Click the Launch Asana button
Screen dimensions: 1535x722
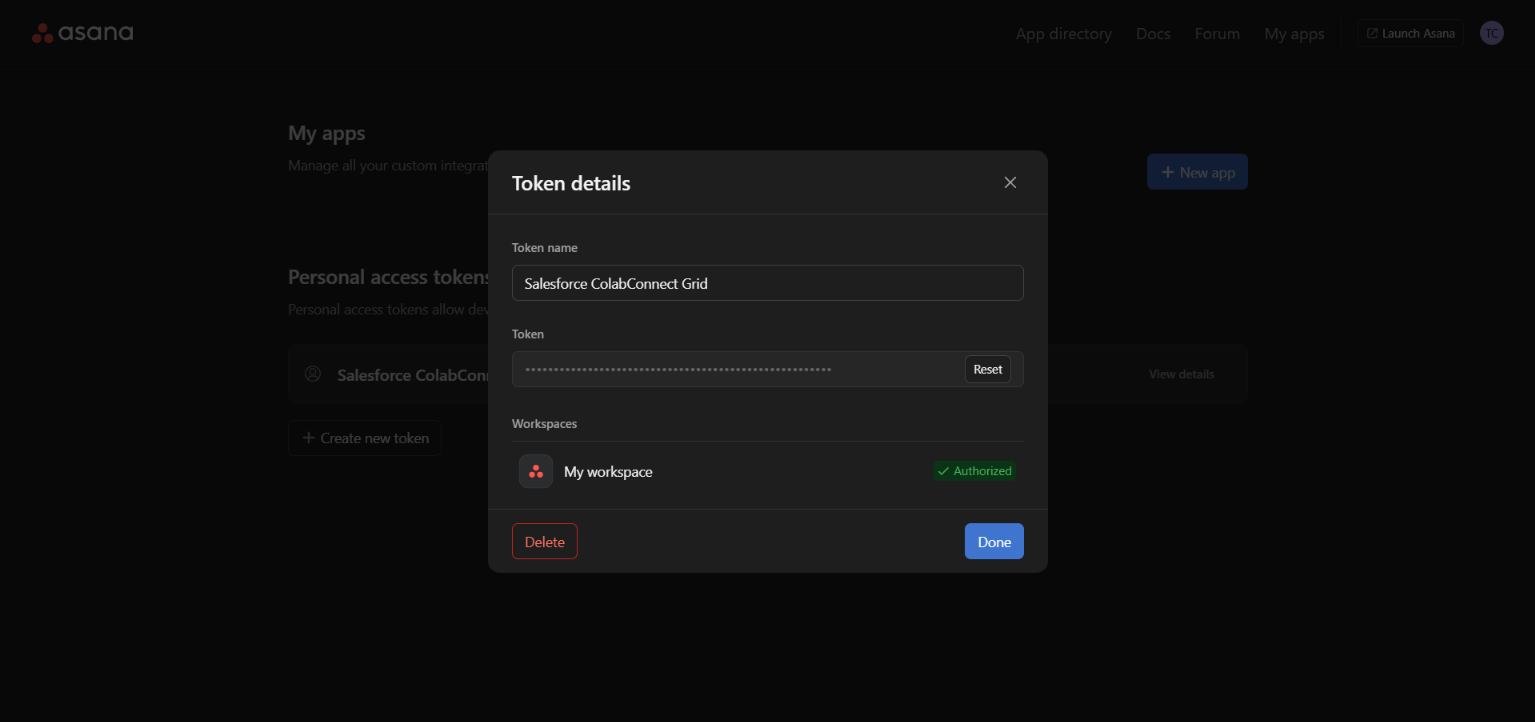pyautogui.click(x=1410, y=33)
